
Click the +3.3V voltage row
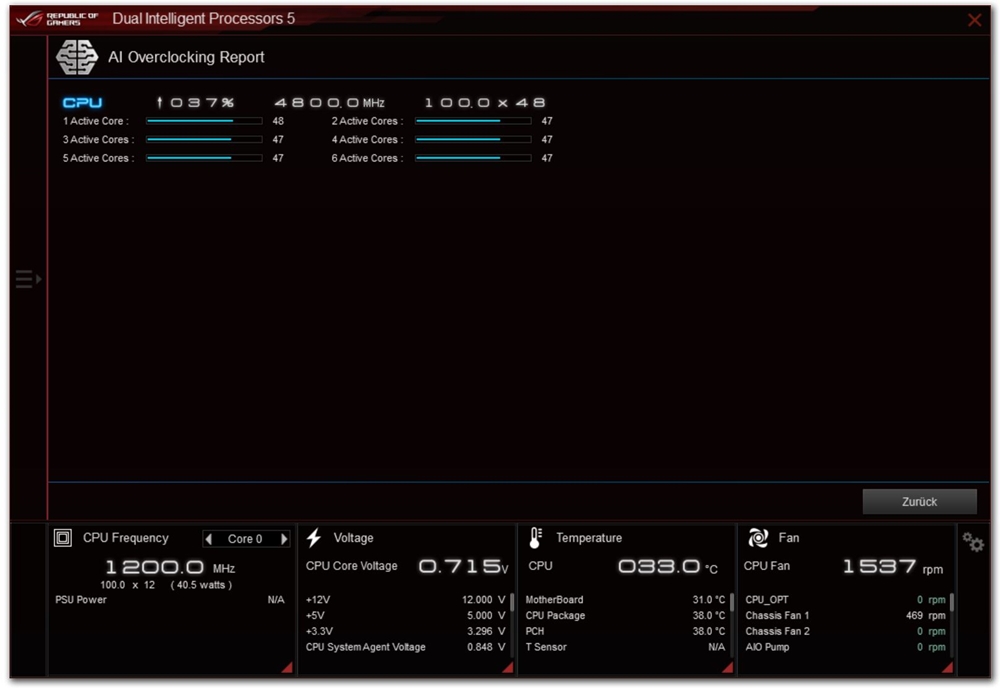406,631
